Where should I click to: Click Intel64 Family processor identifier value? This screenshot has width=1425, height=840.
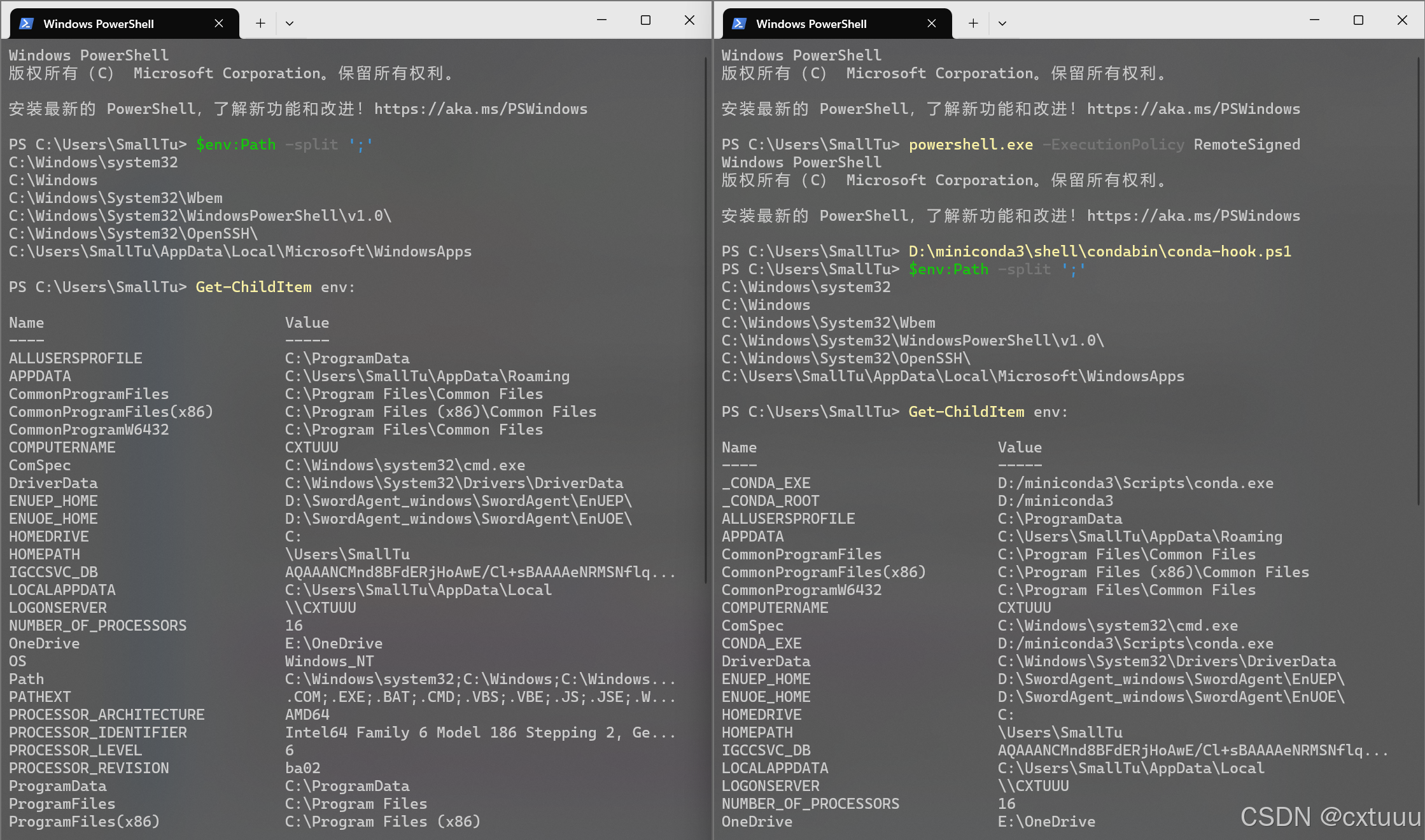[x=481, y=732]
